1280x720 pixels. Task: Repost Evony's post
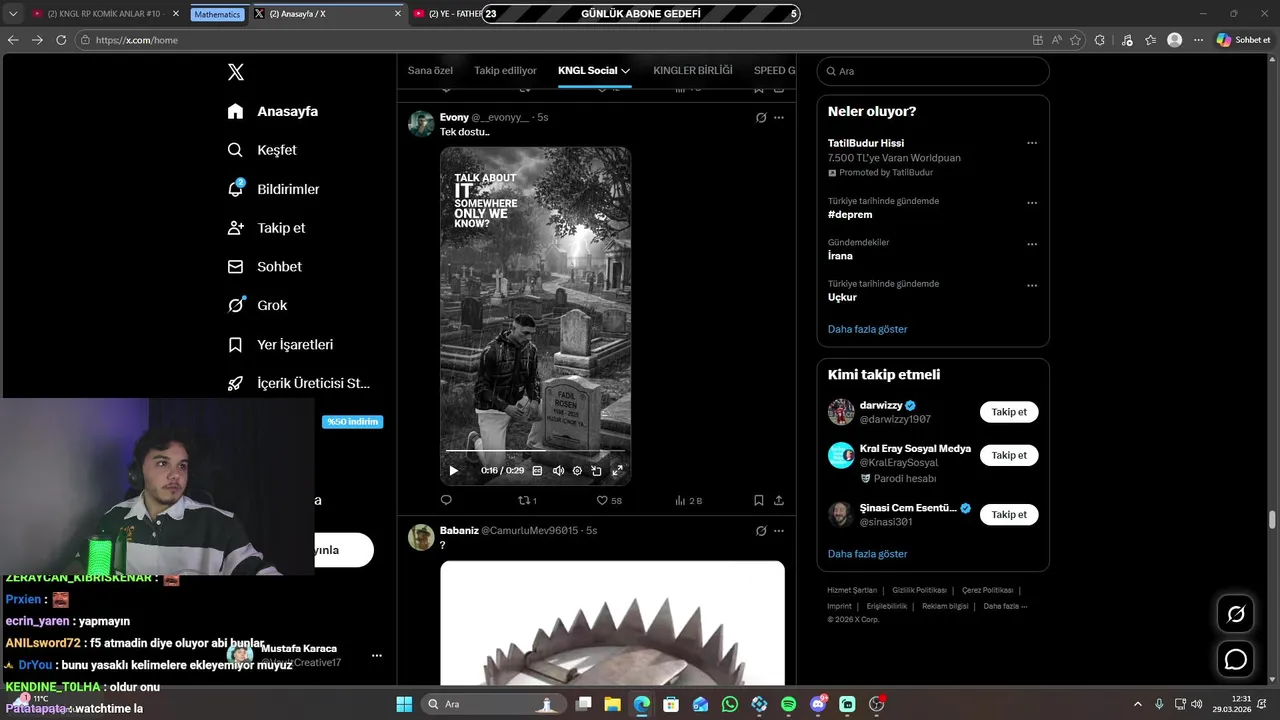tap(527, 500)
